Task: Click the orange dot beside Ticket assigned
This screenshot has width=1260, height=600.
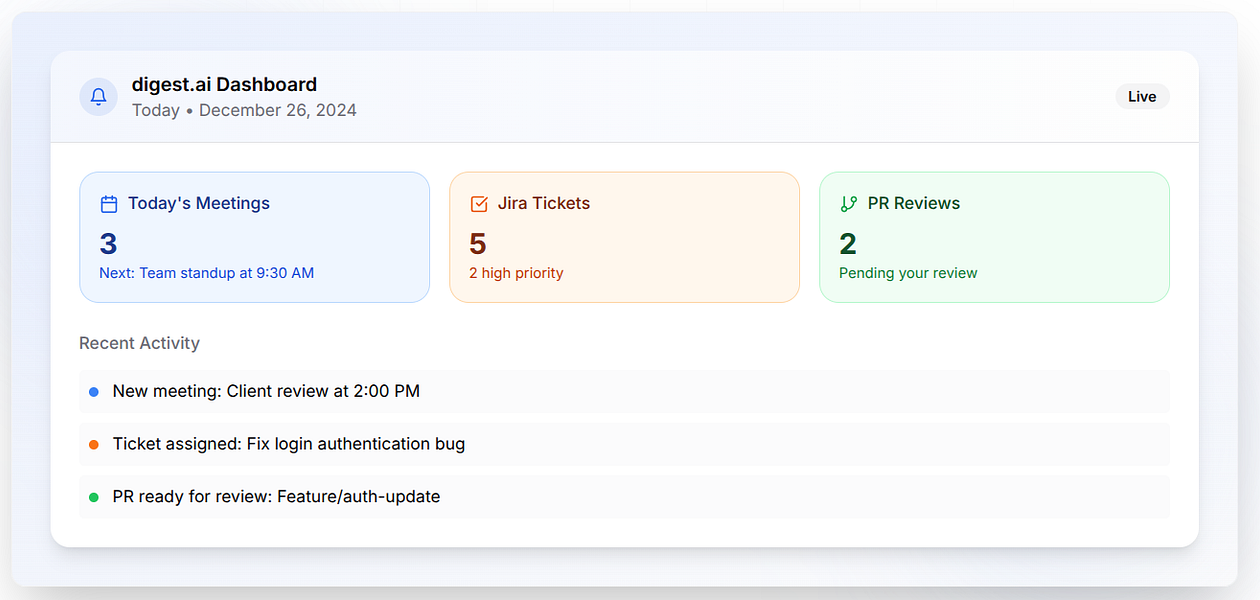Action: 94,444
